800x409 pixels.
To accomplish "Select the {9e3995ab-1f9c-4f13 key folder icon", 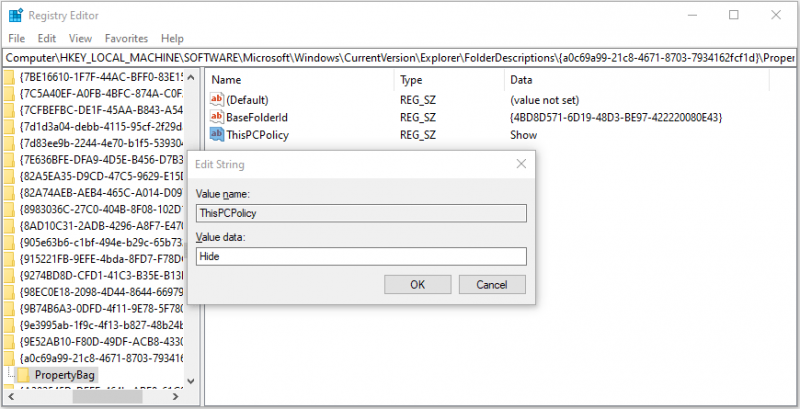I will point(9,325).
